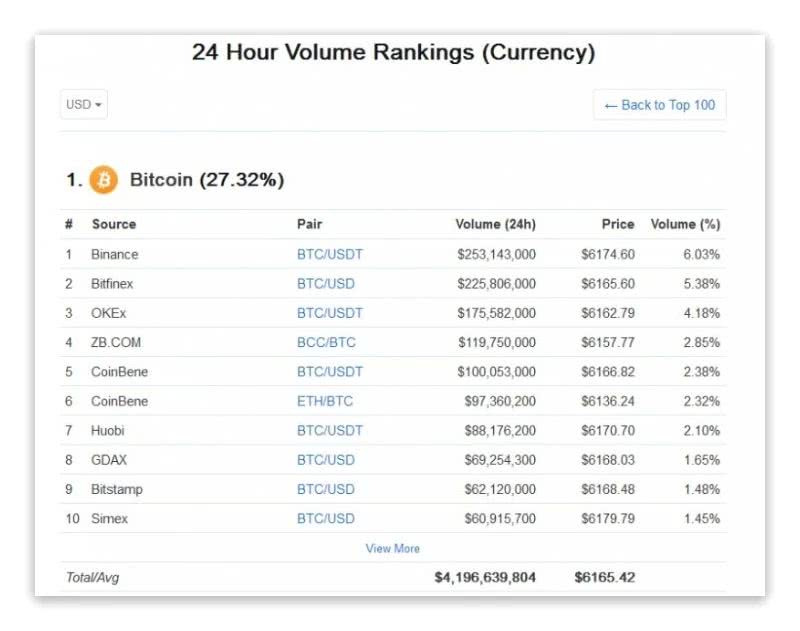Click the 24 Hour Volume Rankings title

point(393,53)
